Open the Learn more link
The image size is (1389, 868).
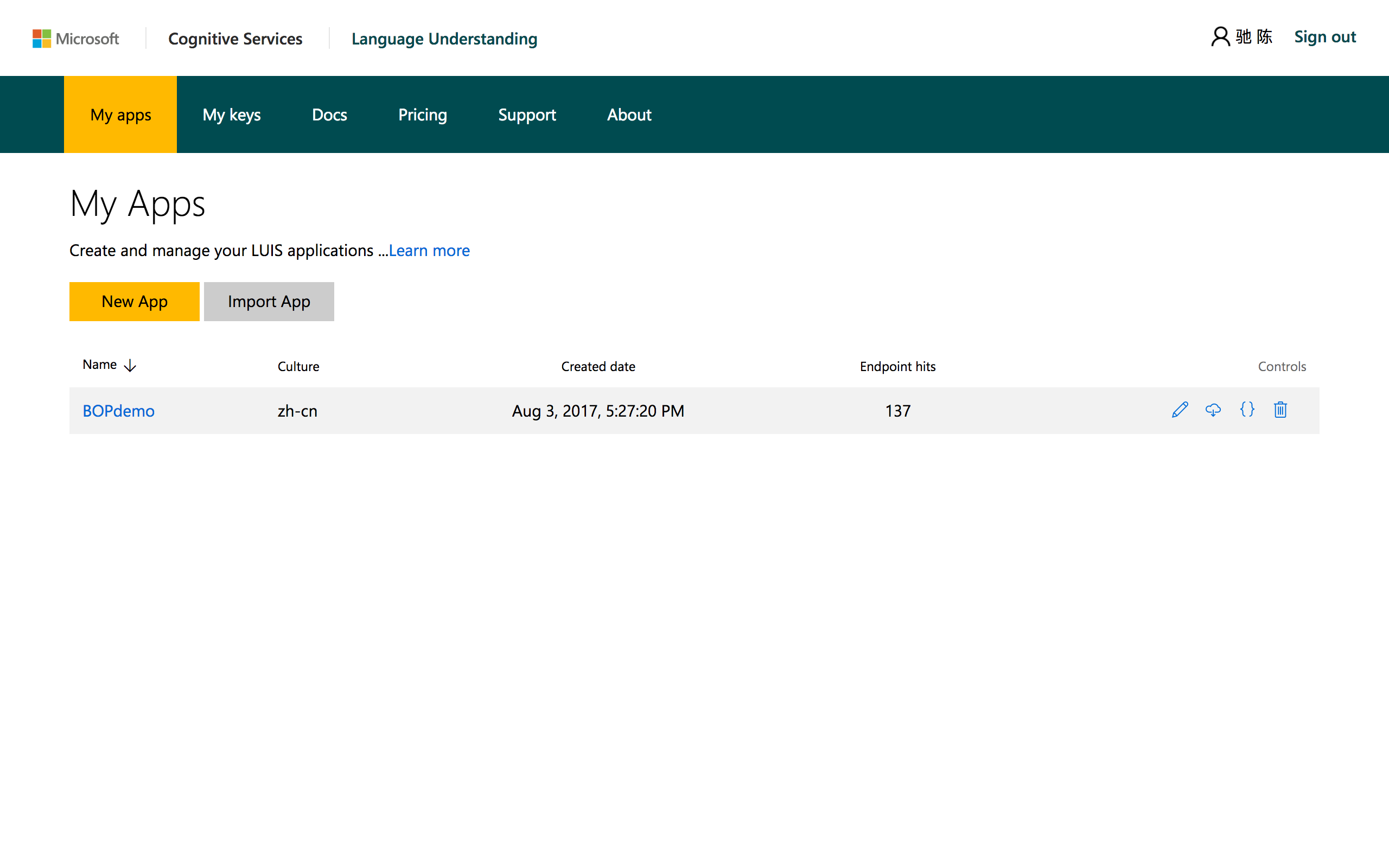429,251
